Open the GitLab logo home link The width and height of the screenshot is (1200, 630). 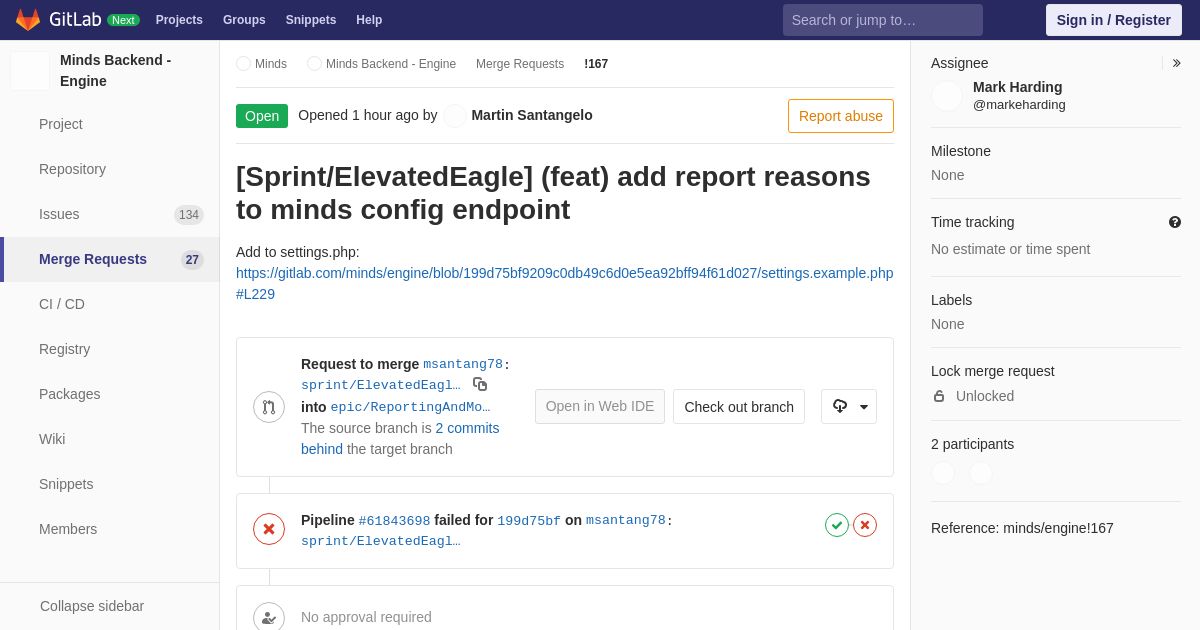click(59, 19)
